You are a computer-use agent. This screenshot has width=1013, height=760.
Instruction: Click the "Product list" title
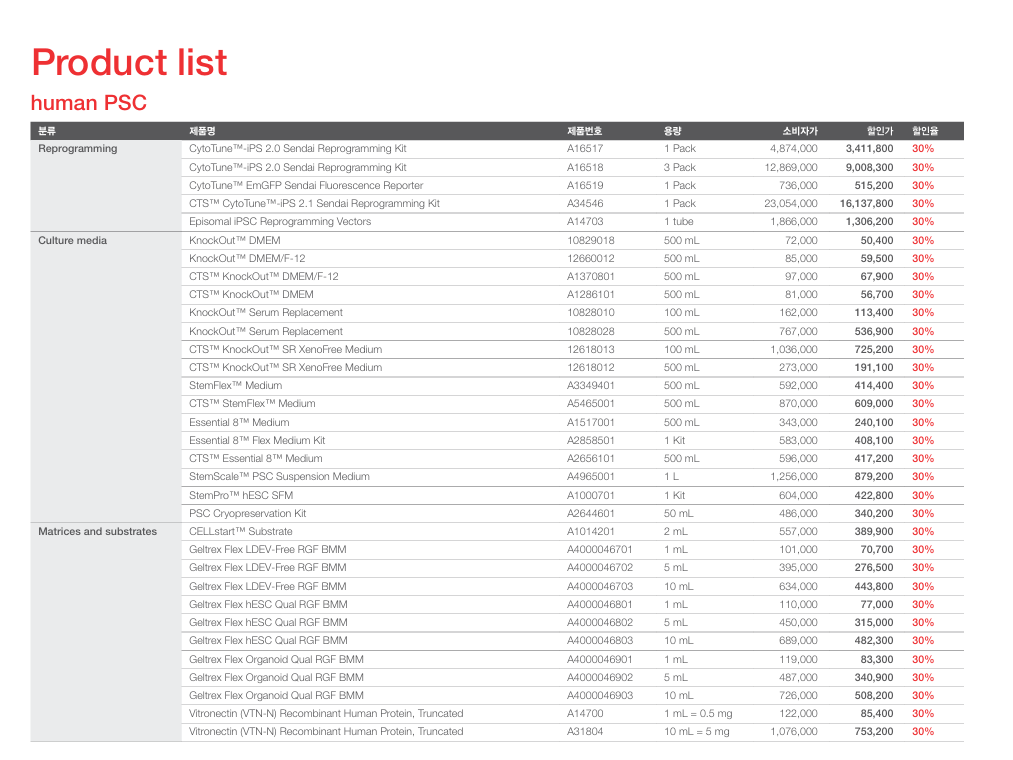[129, 62]
